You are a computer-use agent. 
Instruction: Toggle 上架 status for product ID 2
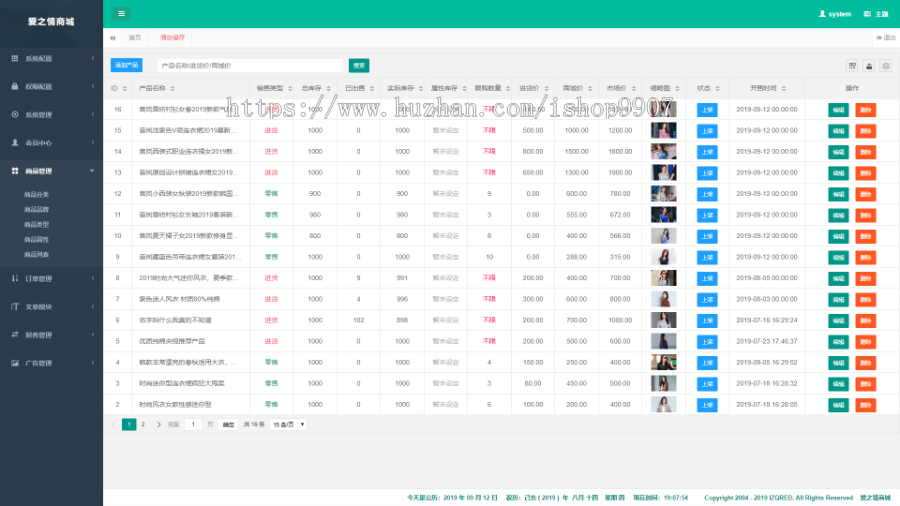point(707,405)
